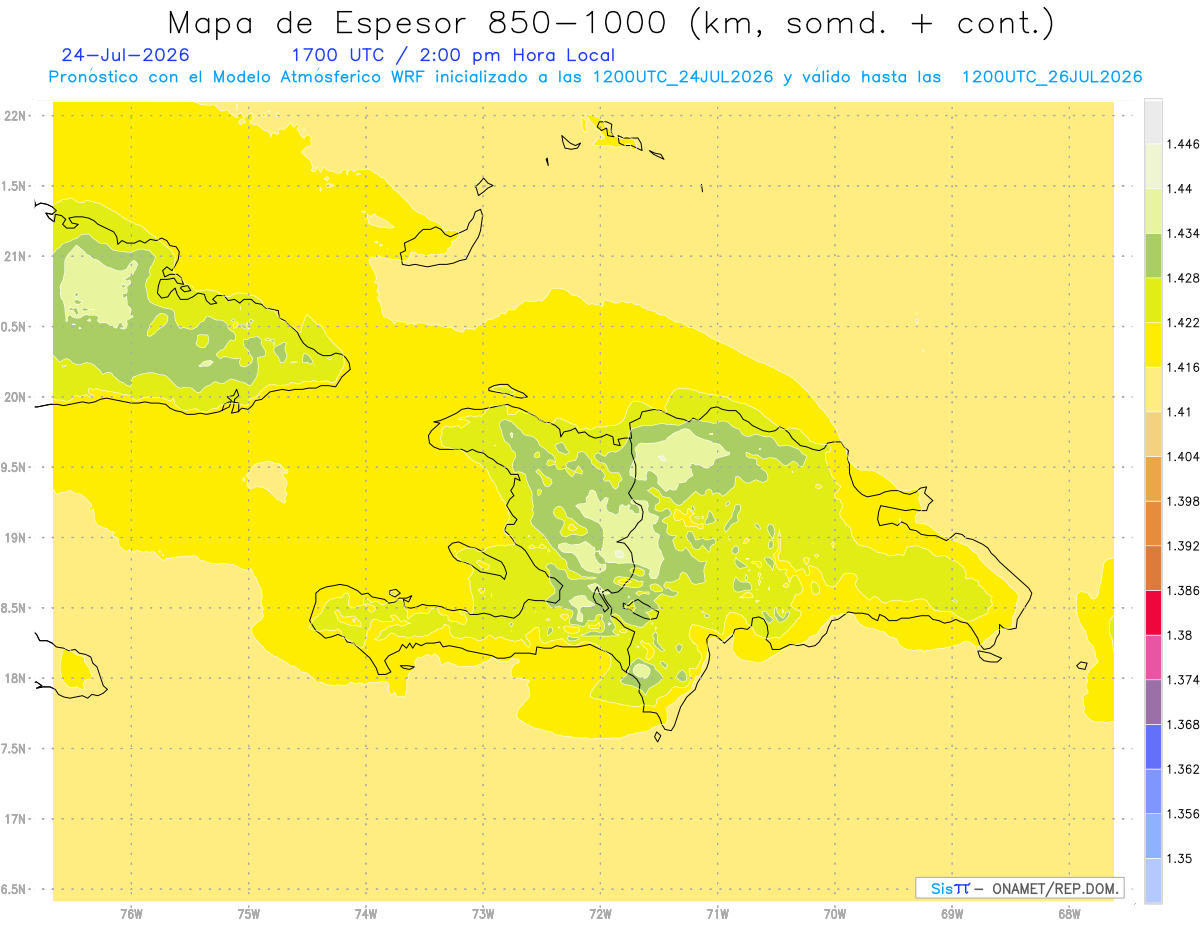Click the legend value 1.416
This screenshot has width=1200, height=927.
(1182, 367)
